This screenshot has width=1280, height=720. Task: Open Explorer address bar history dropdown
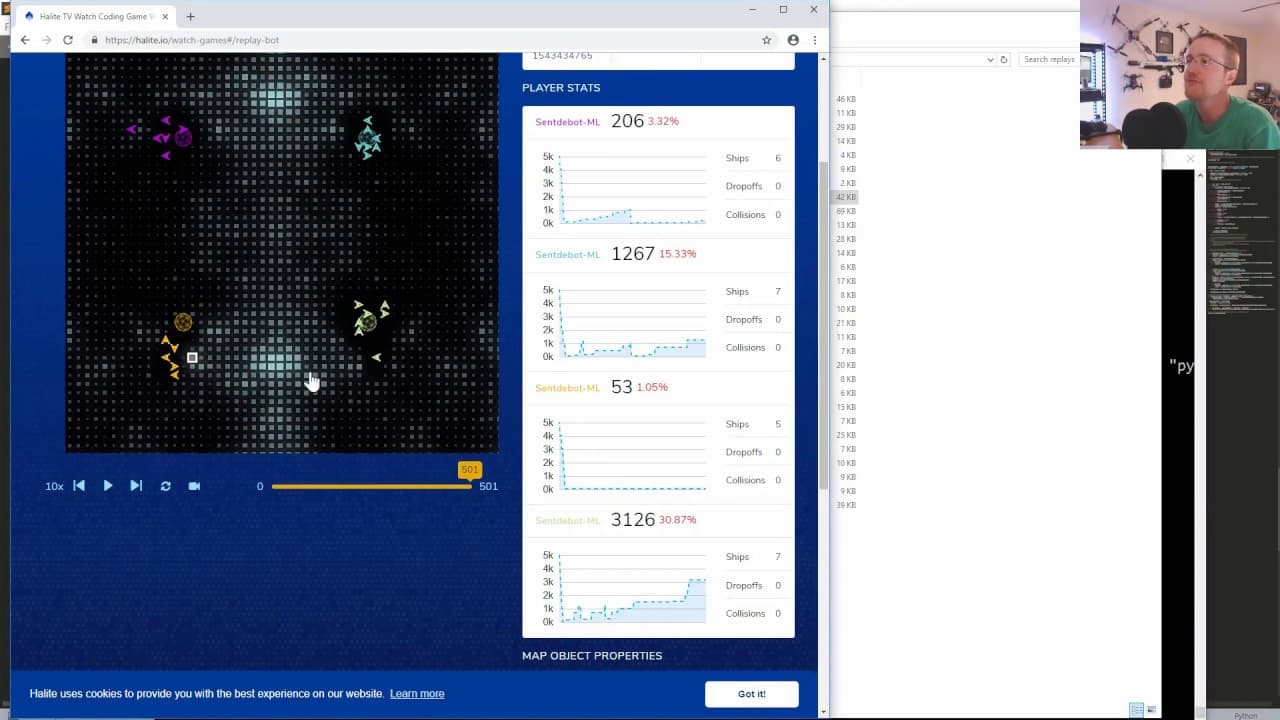point(990,59)
